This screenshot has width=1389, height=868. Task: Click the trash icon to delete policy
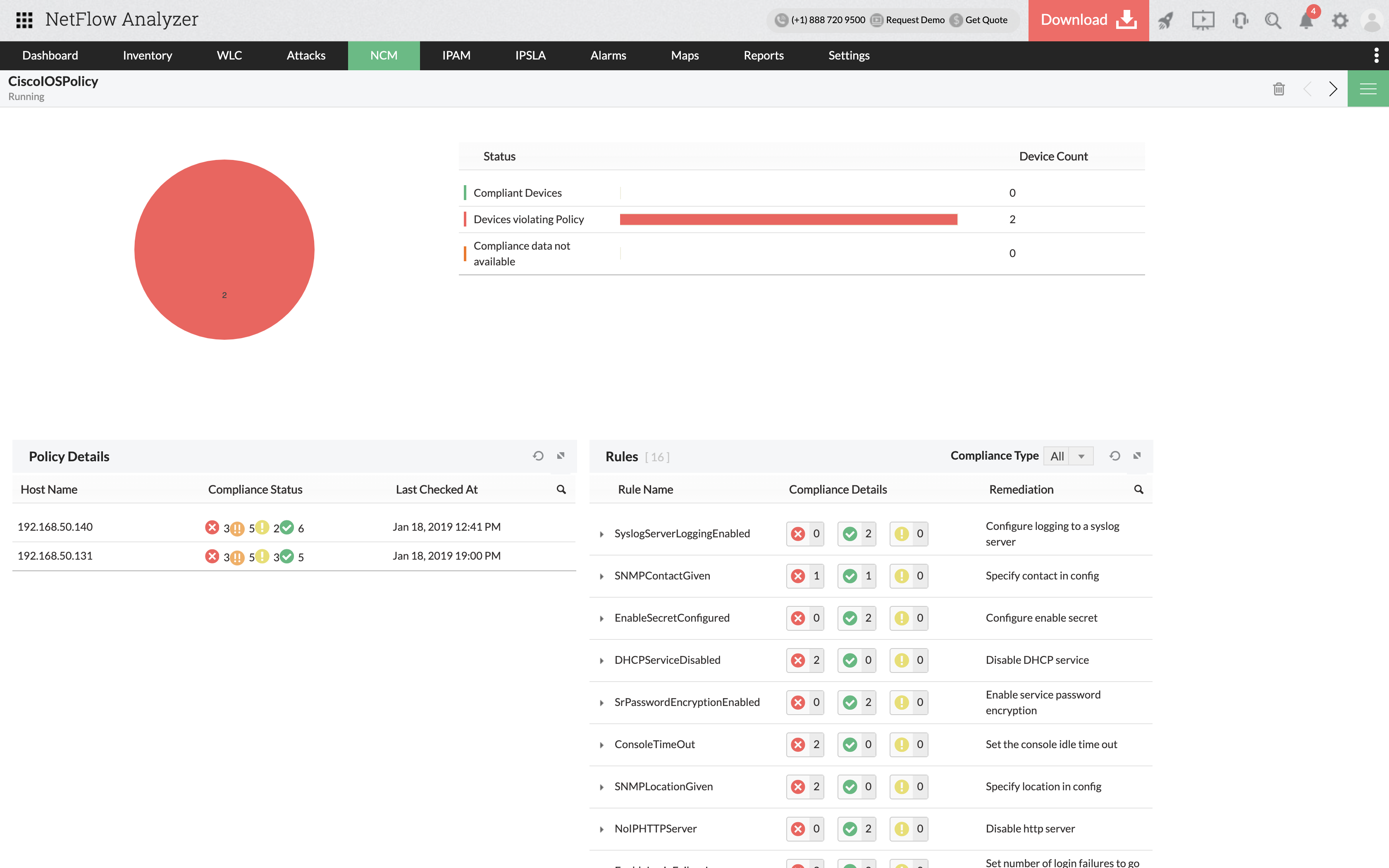(1279, 89)
